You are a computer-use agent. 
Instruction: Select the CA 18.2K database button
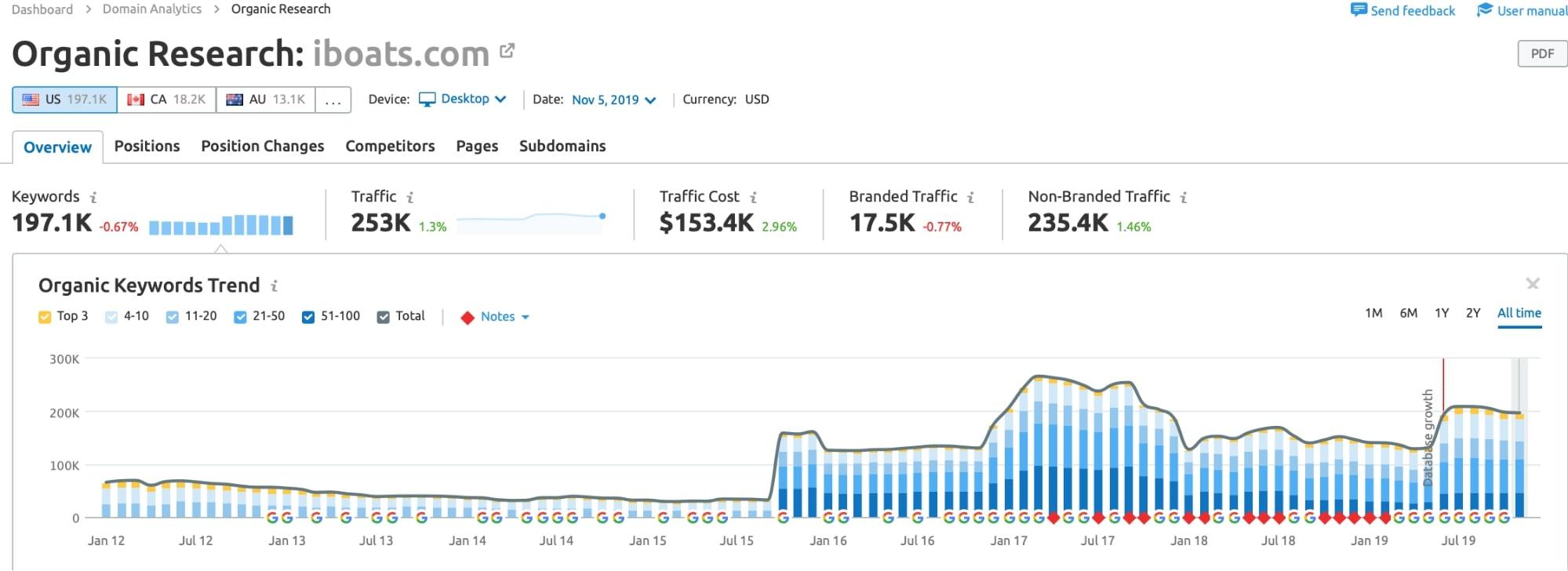point(166,100)
